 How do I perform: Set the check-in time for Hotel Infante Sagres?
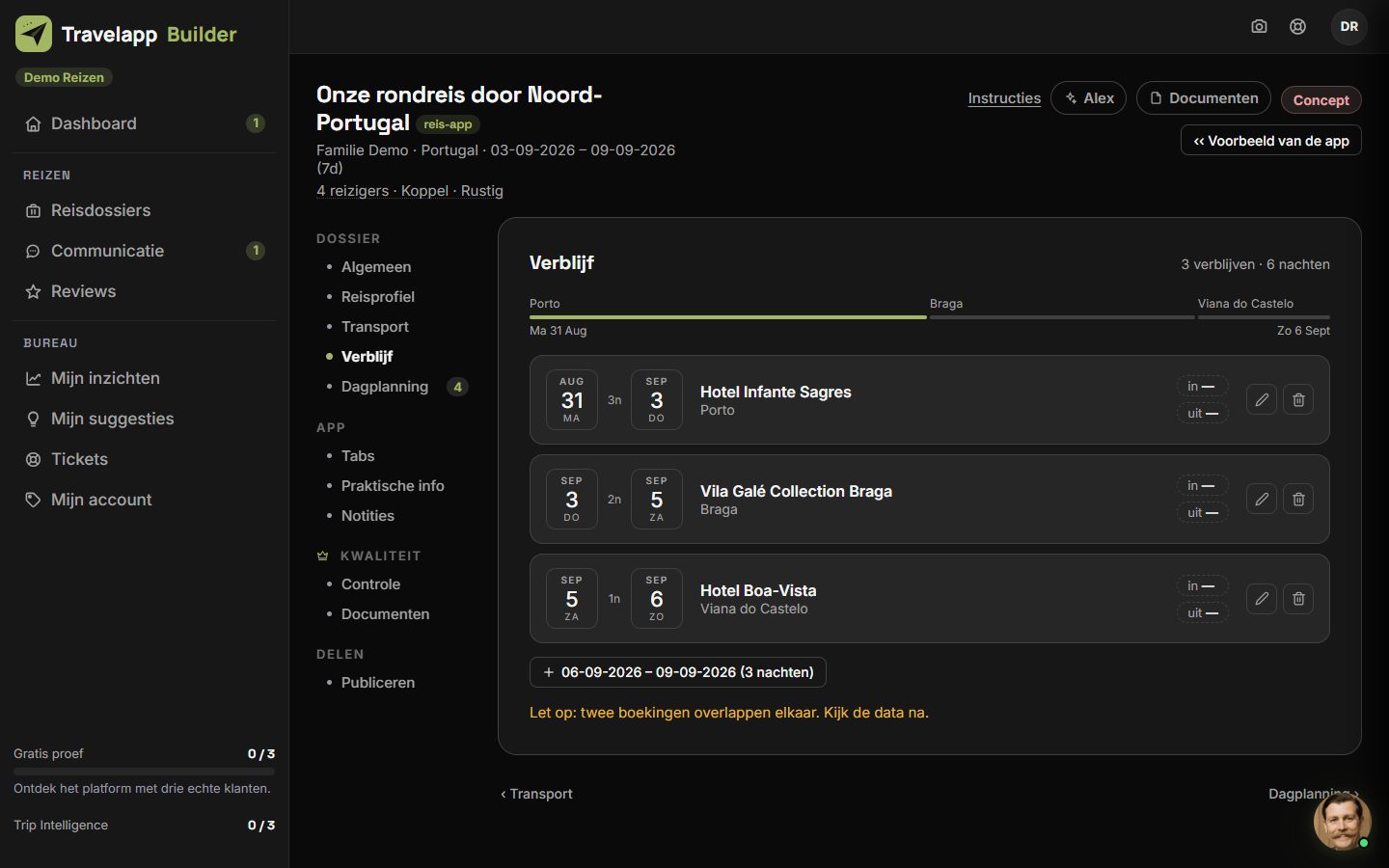1202,386
